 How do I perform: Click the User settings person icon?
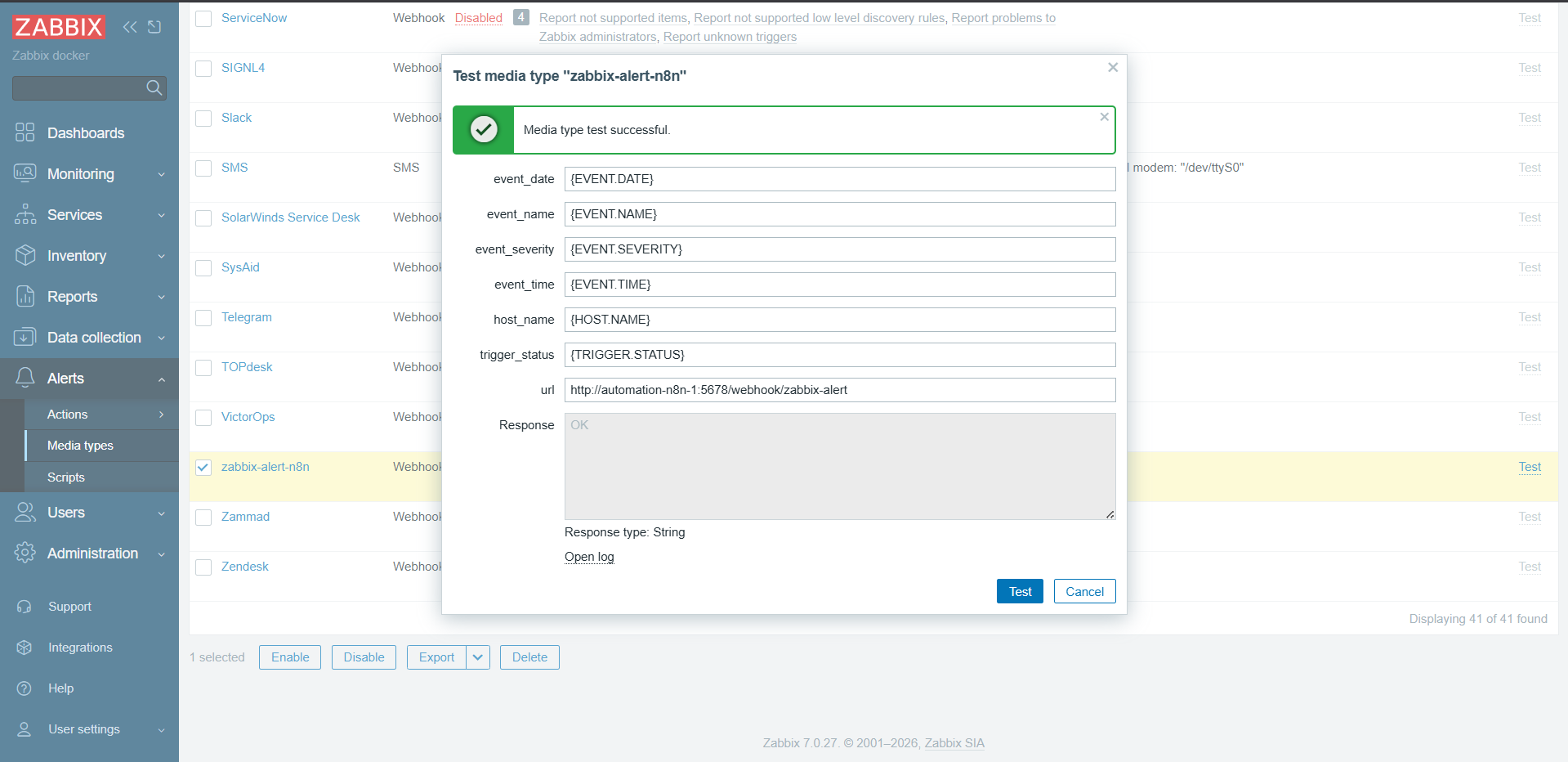point(25,729)
